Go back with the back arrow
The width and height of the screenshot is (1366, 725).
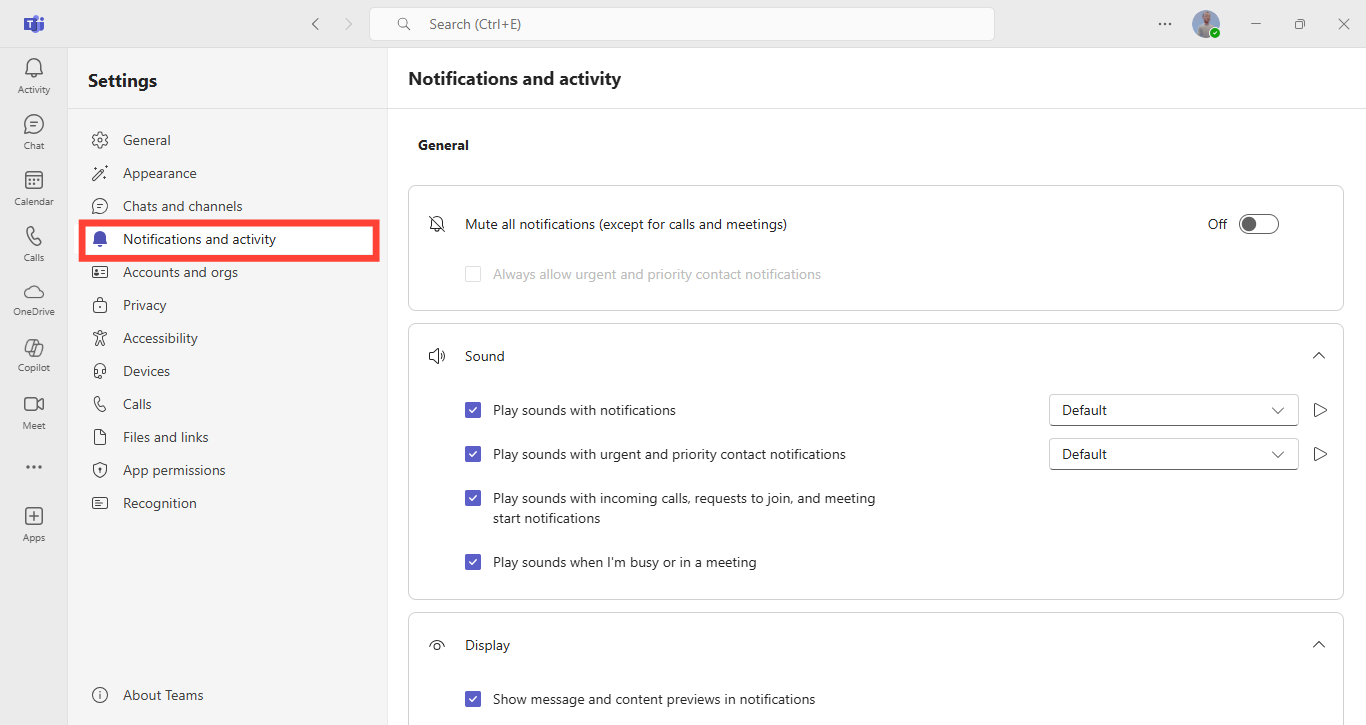[316, 24]
